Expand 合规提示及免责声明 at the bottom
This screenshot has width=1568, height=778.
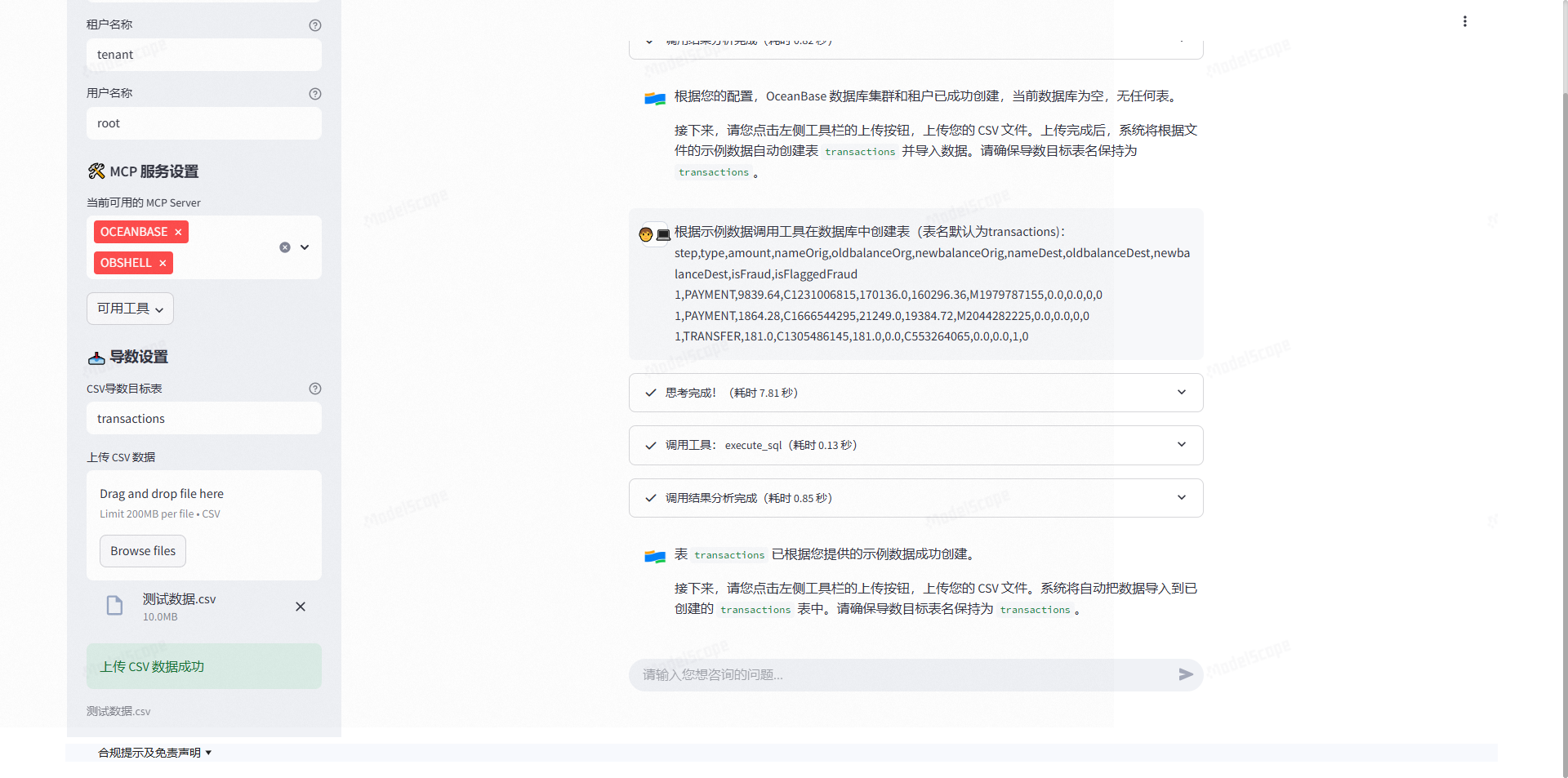(154, 753)
